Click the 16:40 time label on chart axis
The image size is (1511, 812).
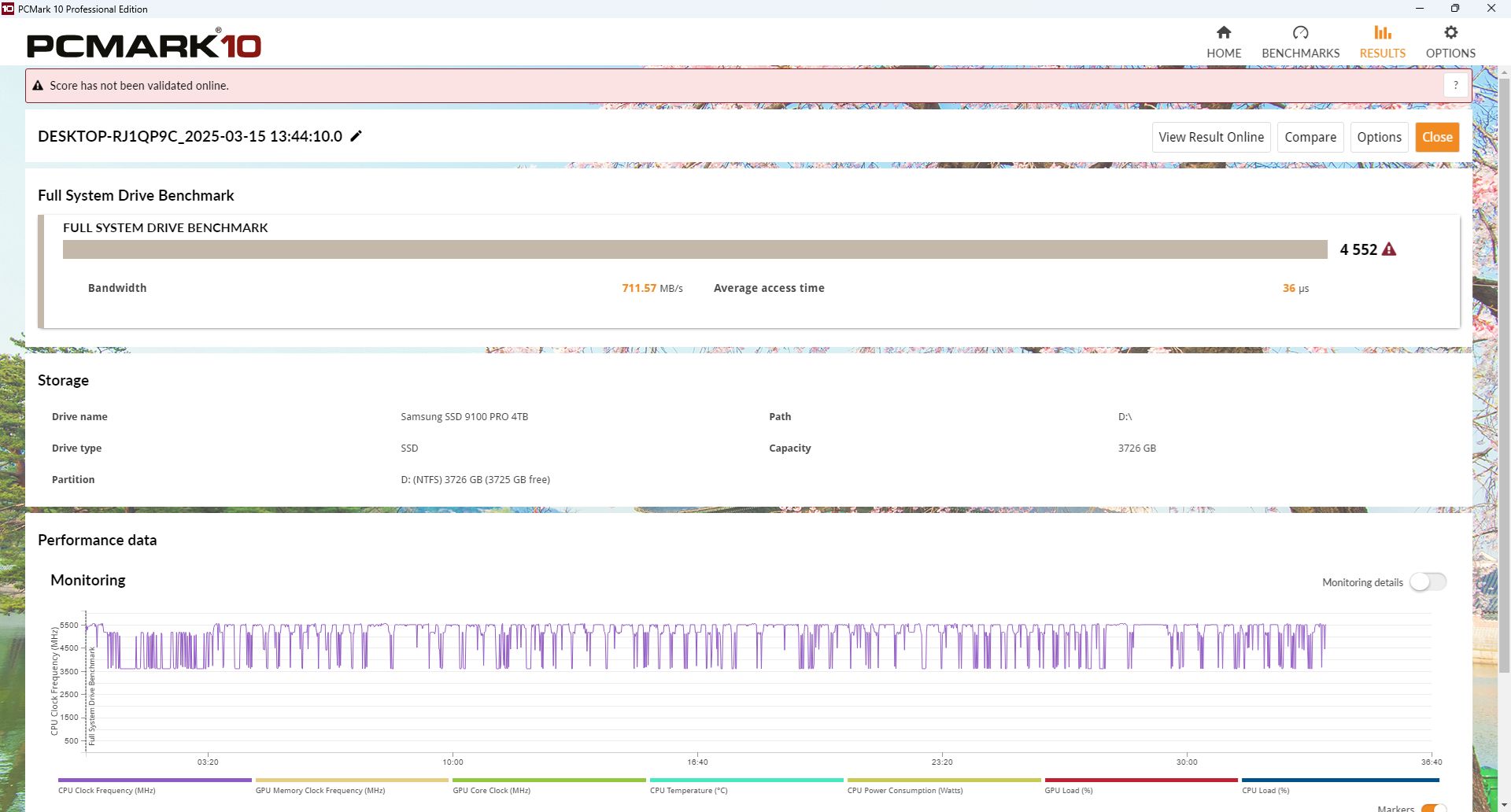click(x=697, y=762)
